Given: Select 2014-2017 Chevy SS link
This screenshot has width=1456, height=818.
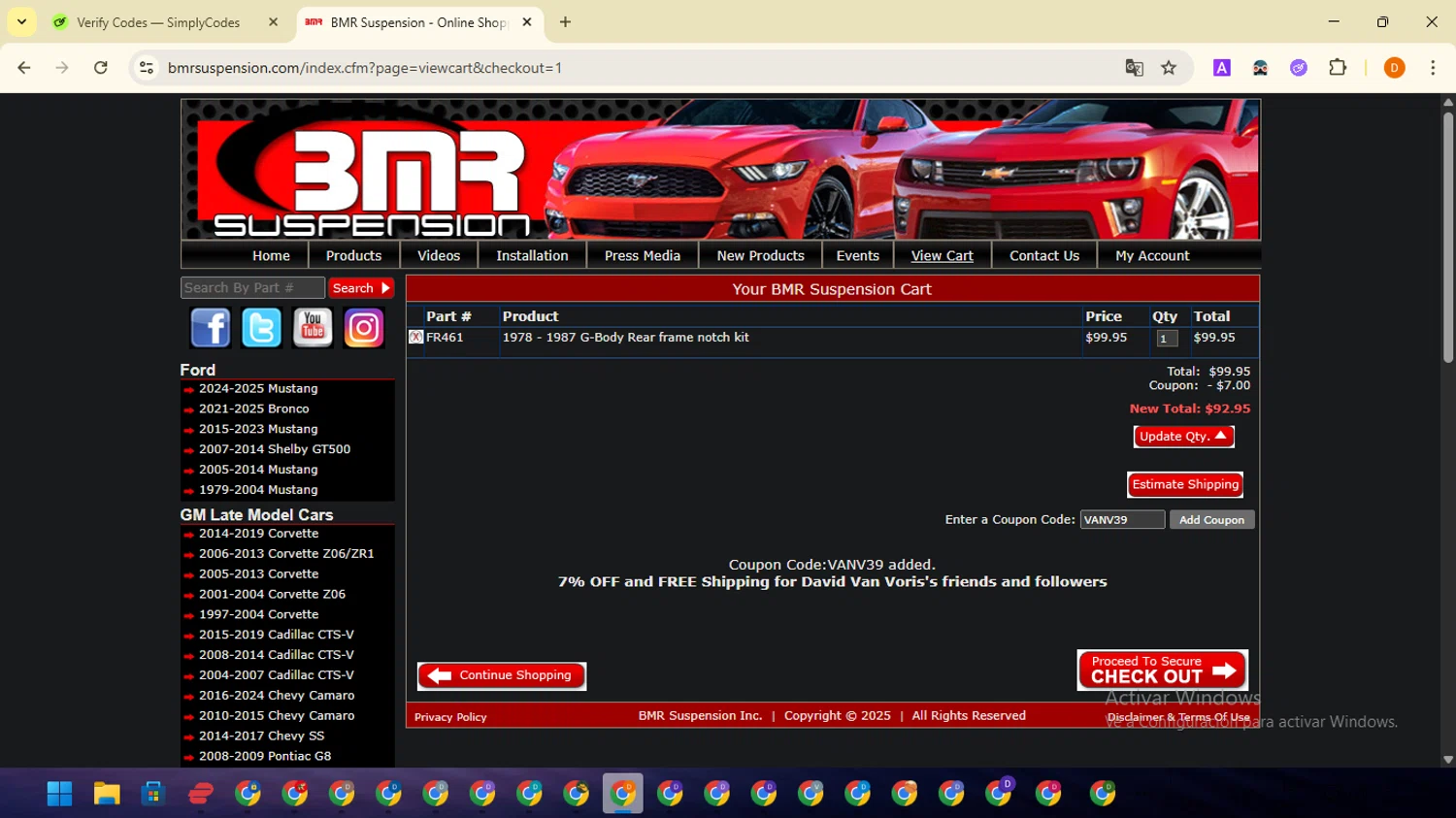Looking at the screenshot, I should coord(262,736).
